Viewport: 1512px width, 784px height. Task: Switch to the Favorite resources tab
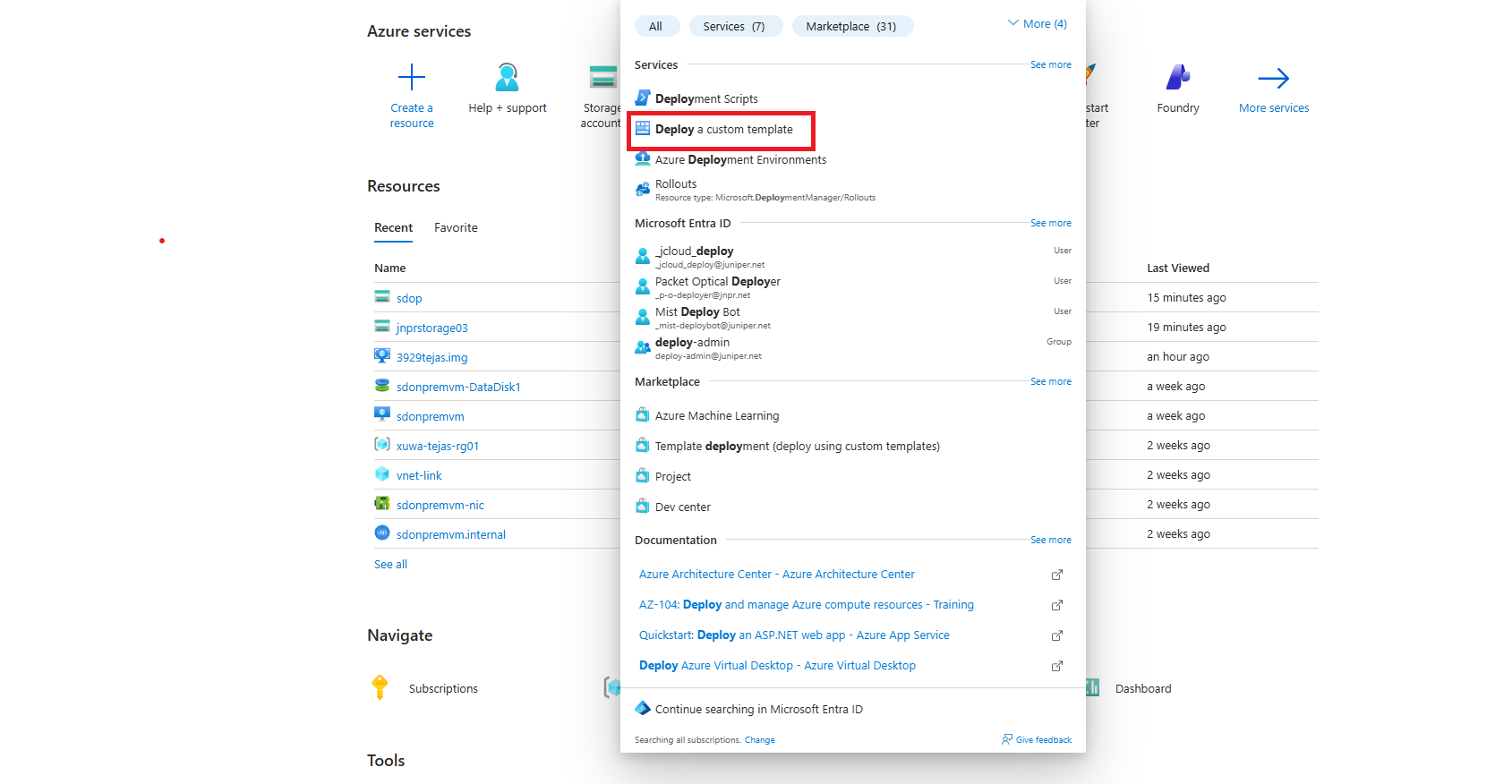[x=457, y=228]
